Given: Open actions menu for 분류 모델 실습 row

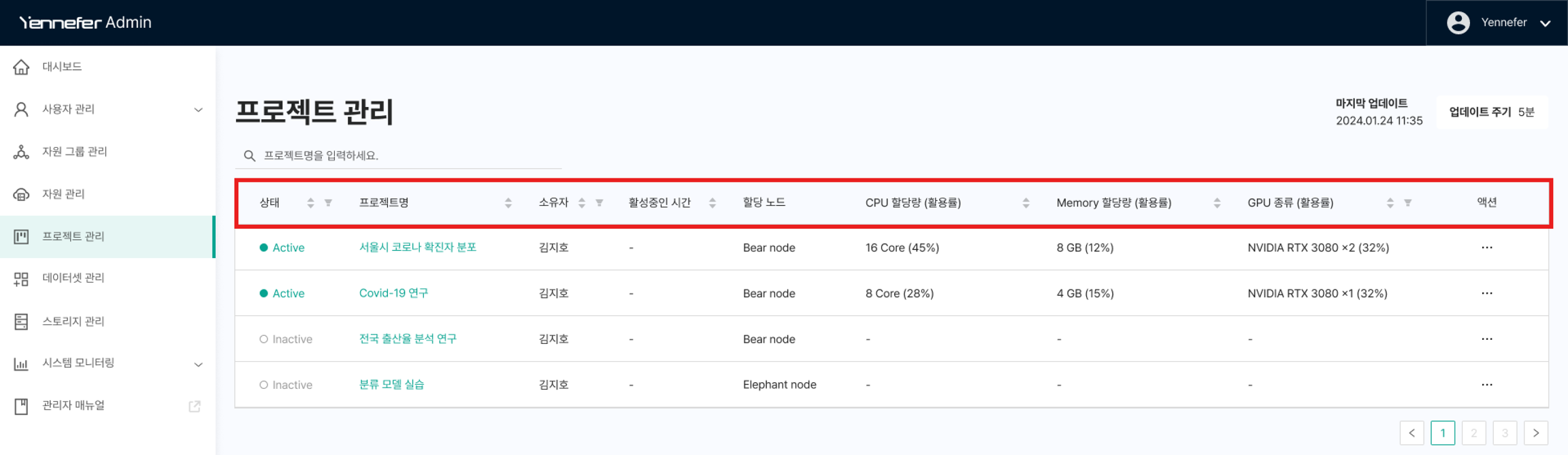Looking at the screenshot, I should [x=1486, y=385].
